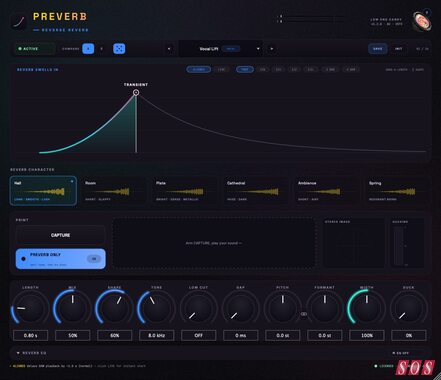
Task: Click the 50% mix value field
Action: [x=72, y=335]
